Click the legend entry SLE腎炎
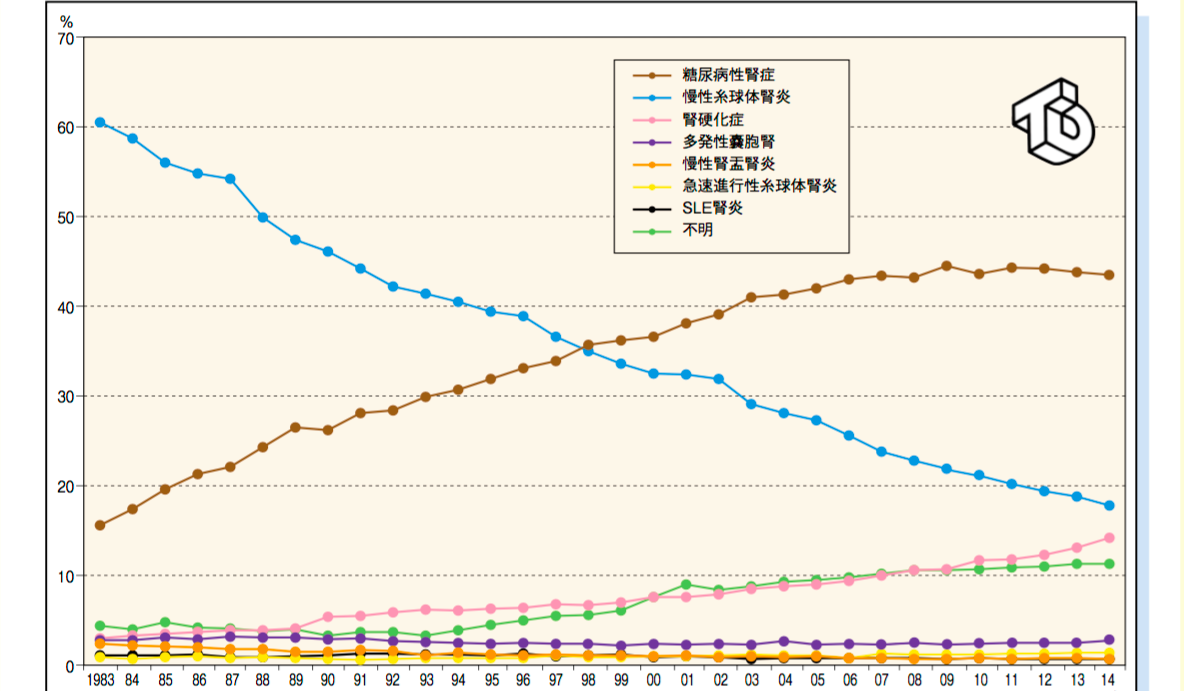The image size is (1184, 691). [712, 208]
